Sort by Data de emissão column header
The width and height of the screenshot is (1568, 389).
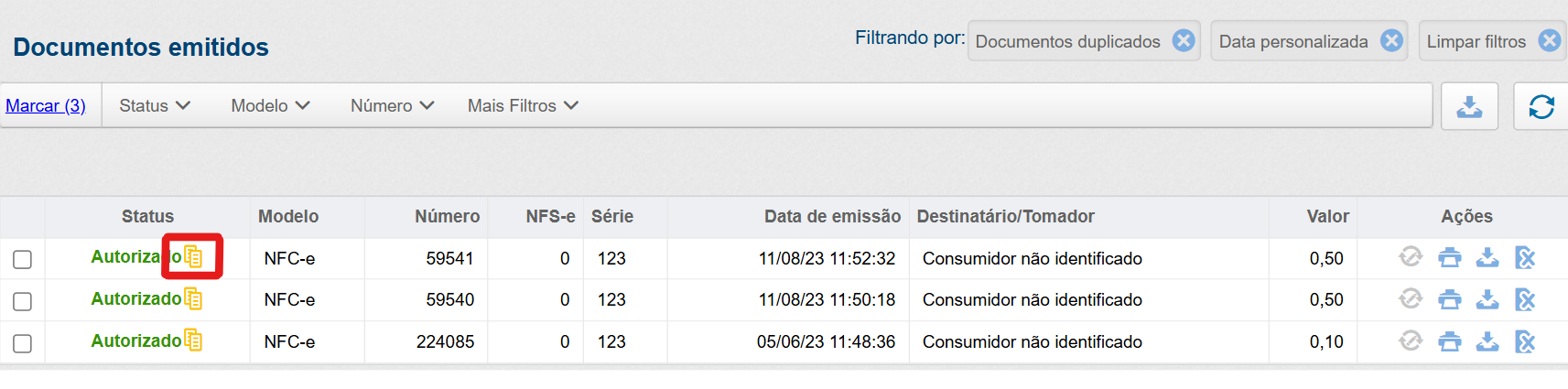(832, 217)
